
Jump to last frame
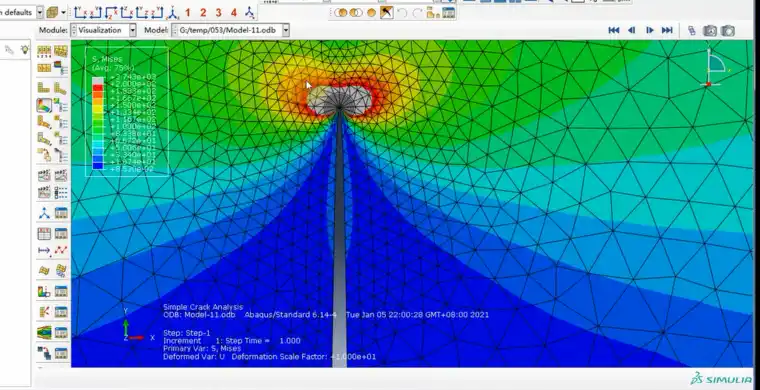[667, 30]
